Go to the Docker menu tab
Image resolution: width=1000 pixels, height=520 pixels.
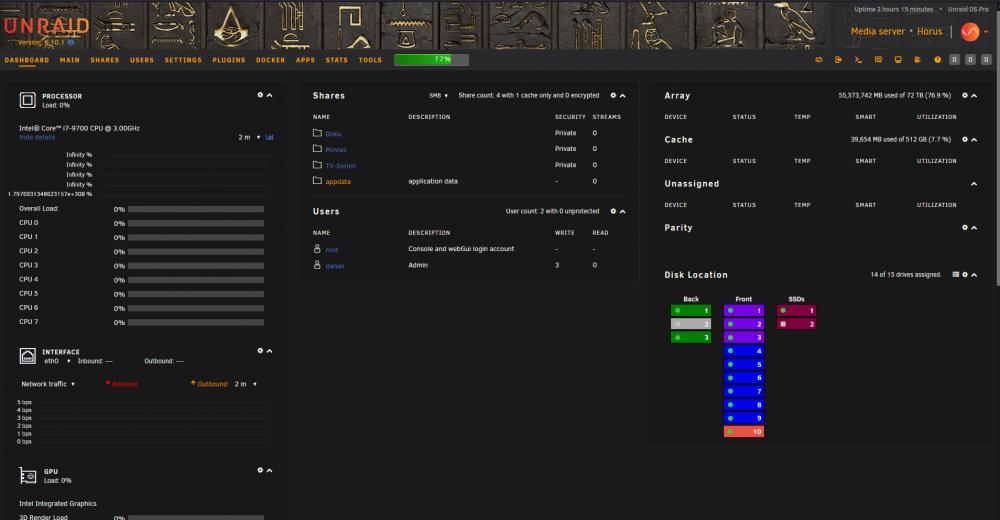[x=270, y=60]
